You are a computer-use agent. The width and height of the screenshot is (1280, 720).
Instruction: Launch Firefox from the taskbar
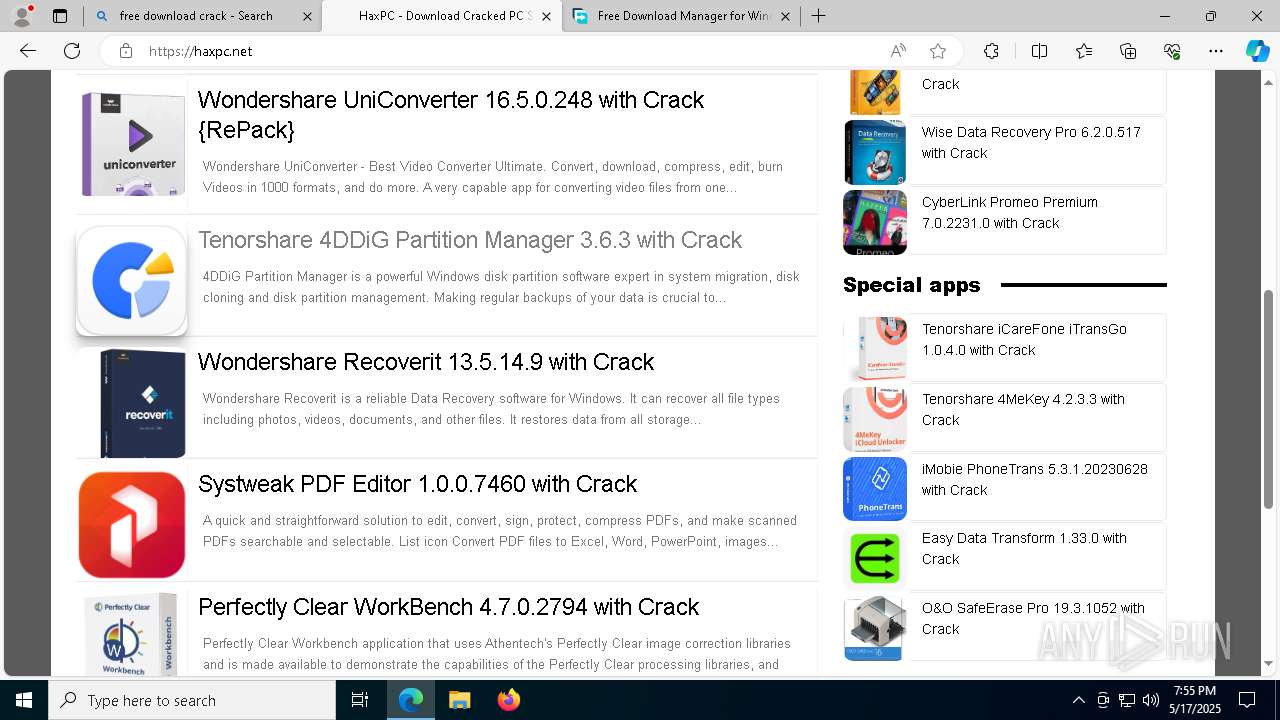[x=508, y=700]
